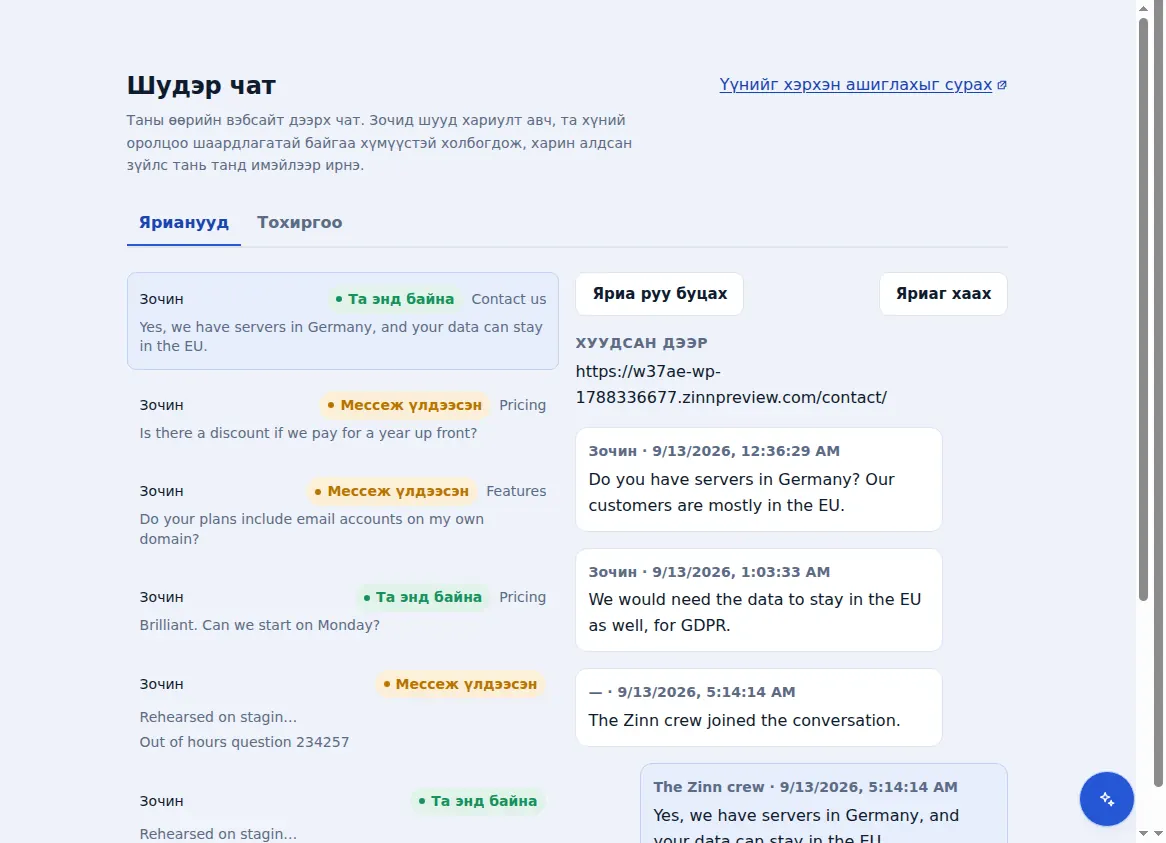Click the 'Яриа руу буцах' button
1166x843 pixels.
click(x=660, y=294)
